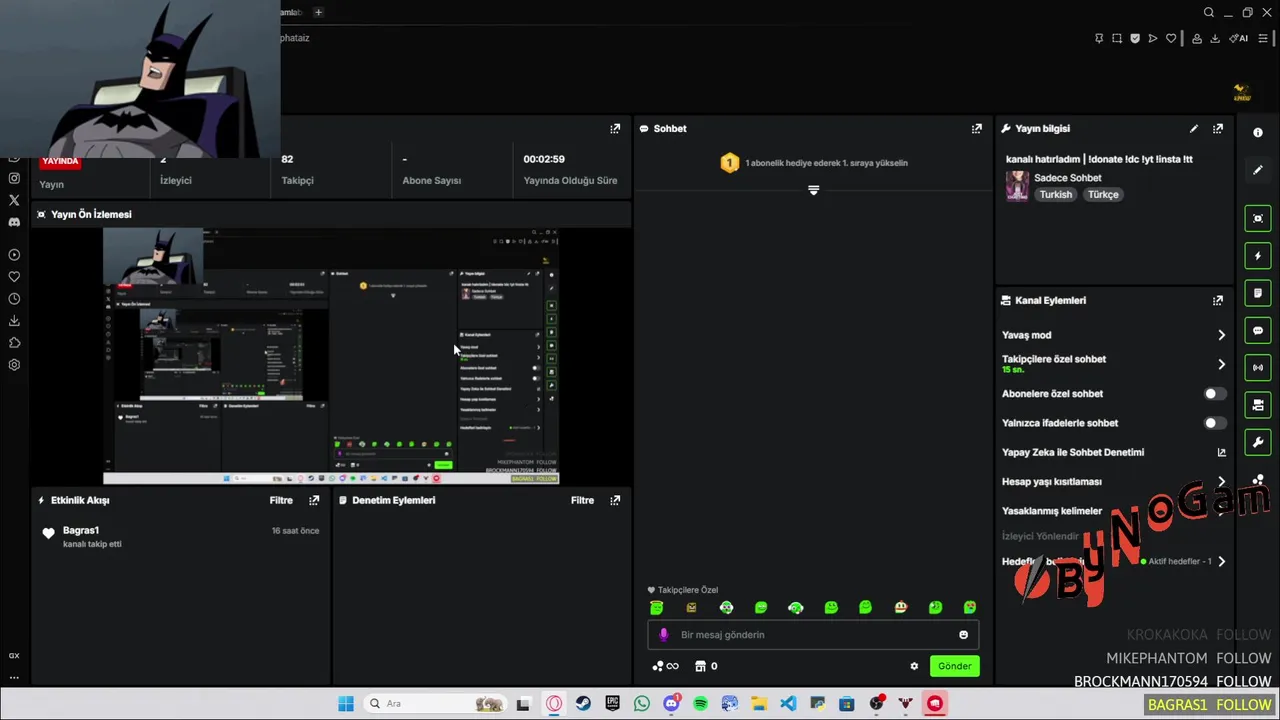Screen dimensions: 1280x720
Task: Open Opera sidebar settings gear
Action: (14, 365)
